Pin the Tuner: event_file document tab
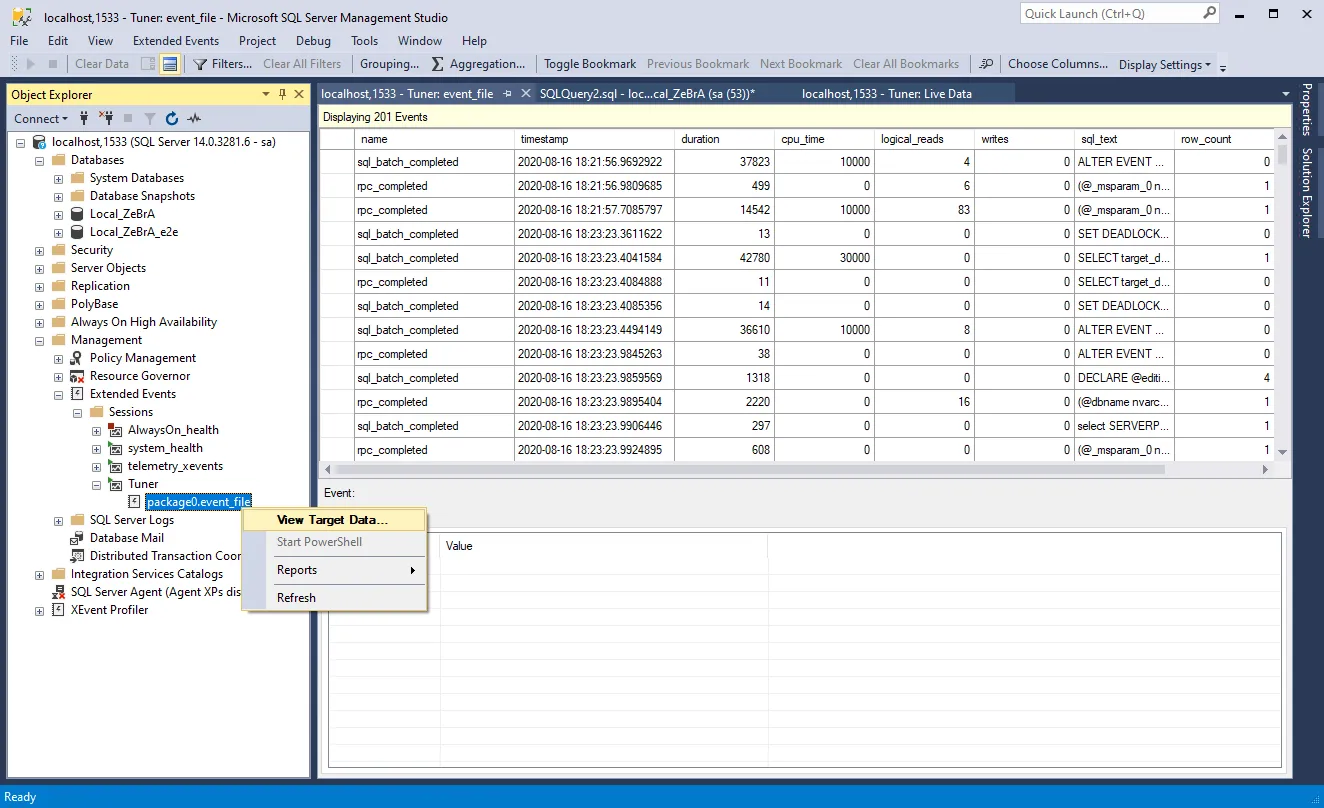The width and height of the screenshot is (1324, 808). pos(508,94)
